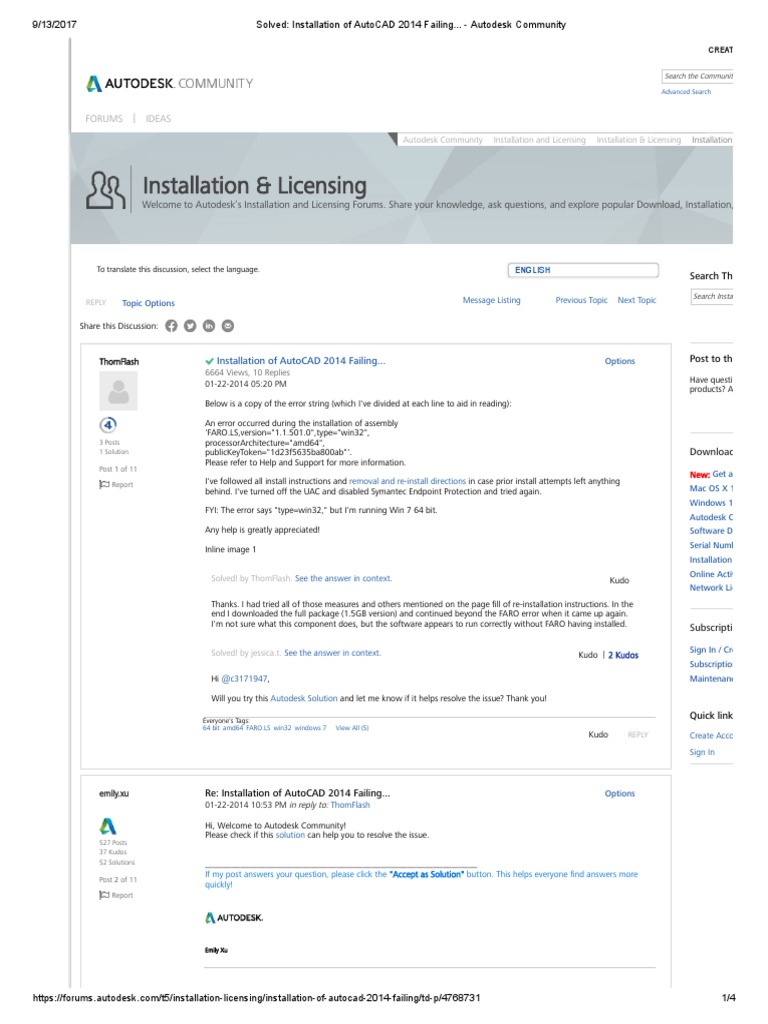Open 'Network Li' sidebar link

coord(711,588)
